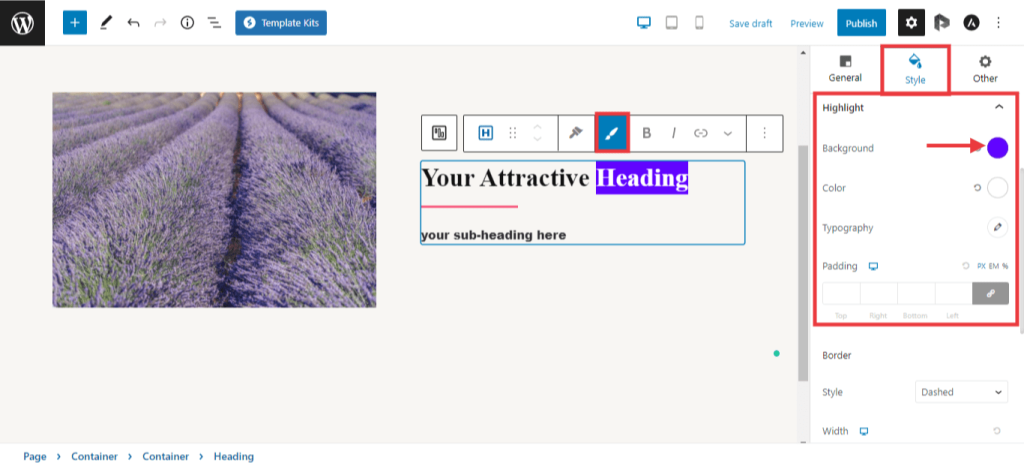Switch to the Other tab
Image resolution: width=1024 pixels, height=469 pixels.
click(985, 69)
